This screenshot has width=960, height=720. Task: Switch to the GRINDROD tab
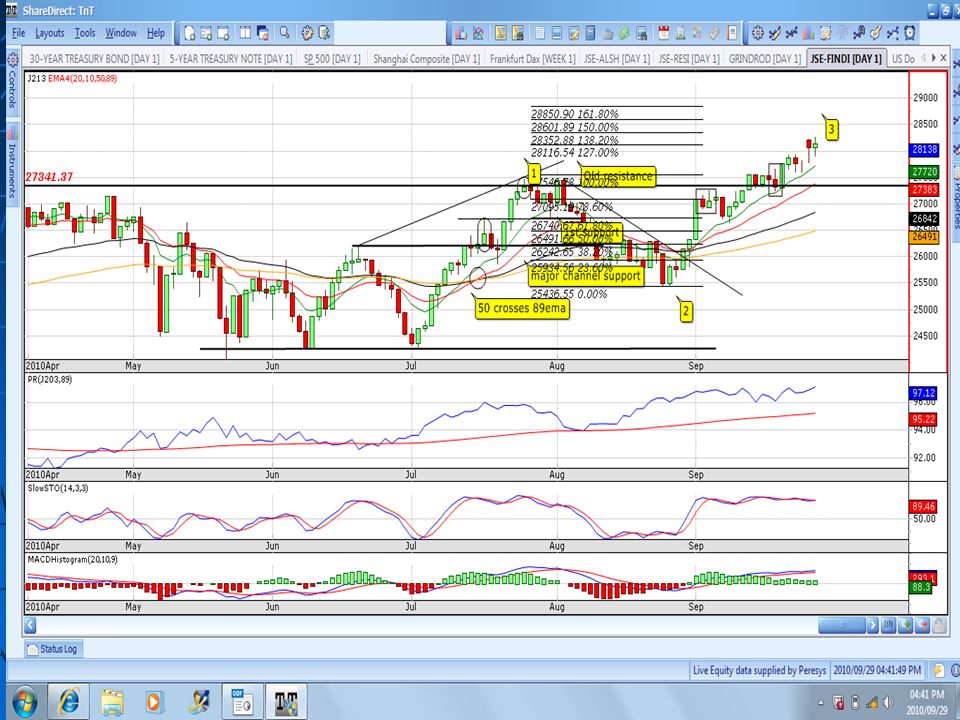point(765,59)
